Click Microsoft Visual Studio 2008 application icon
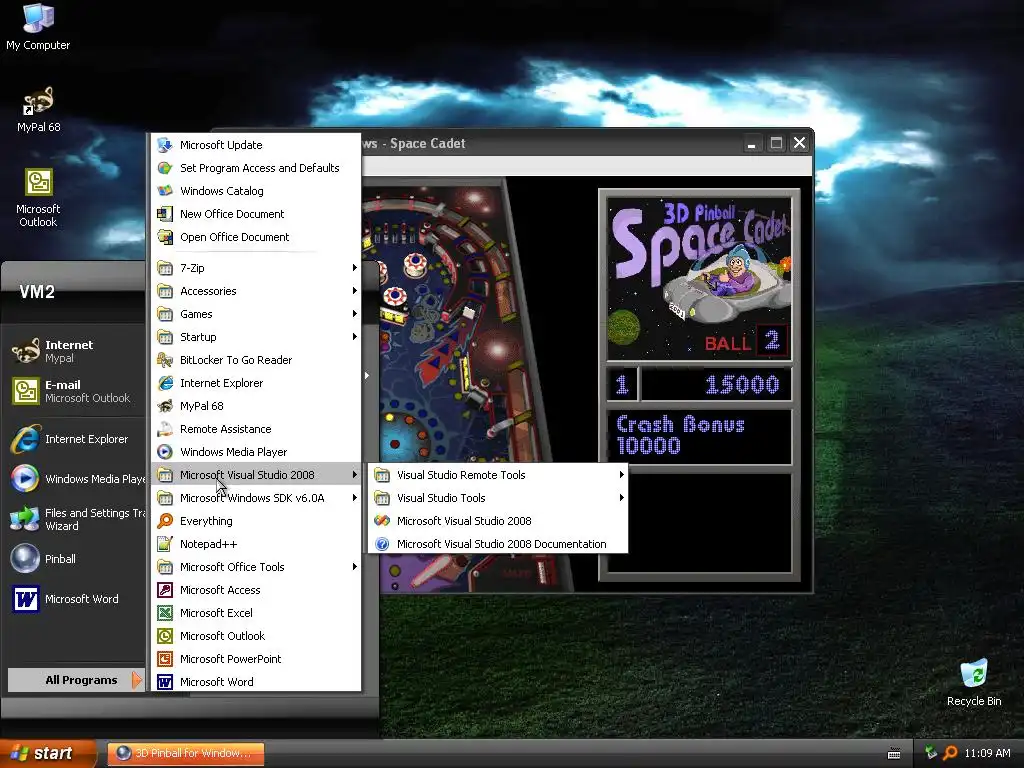Screen dimensions: 1024x768 point(382,521)
